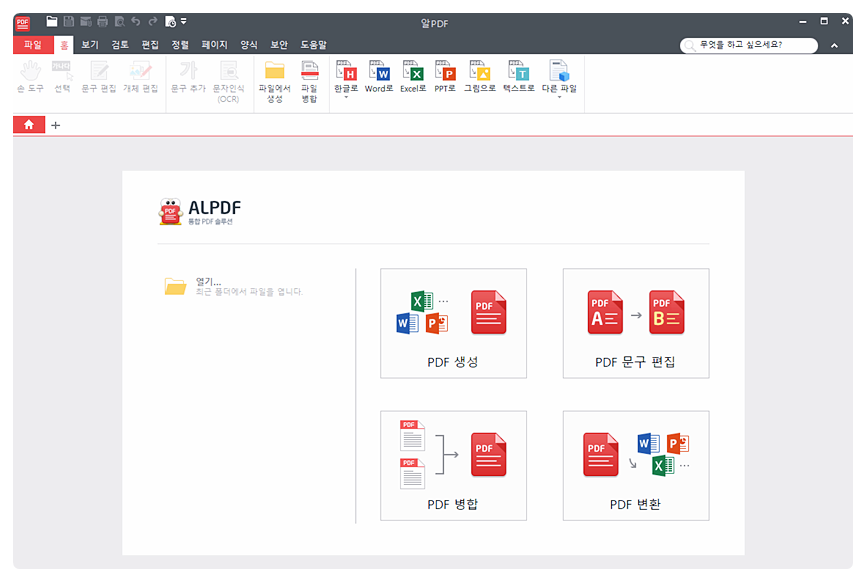Add a new tab with plus button

pyautogui.click(x=55, y=125)
